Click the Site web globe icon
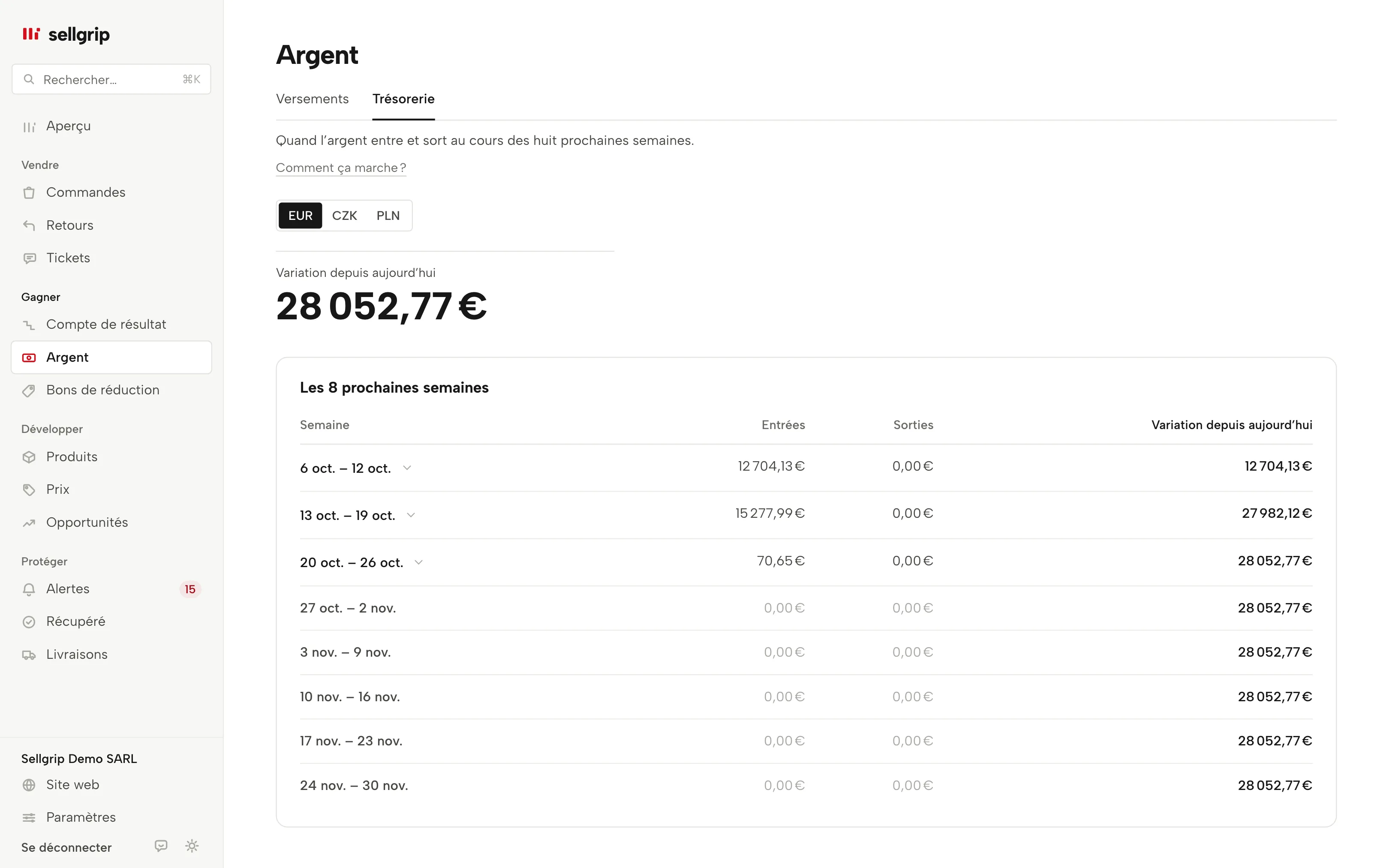Image resolution: width=1389 pixels, height=868 pixels. (x=29, y=785)
